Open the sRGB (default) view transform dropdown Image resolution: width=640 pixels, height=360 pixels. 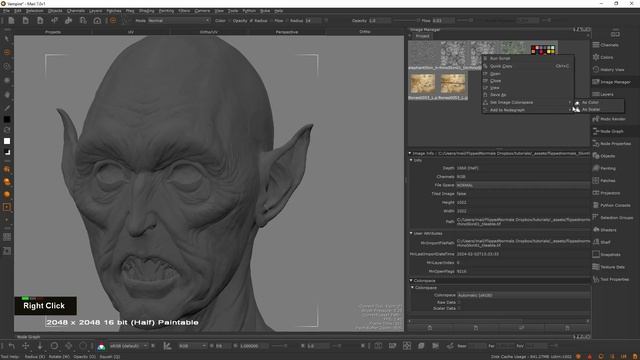point(128,346)
